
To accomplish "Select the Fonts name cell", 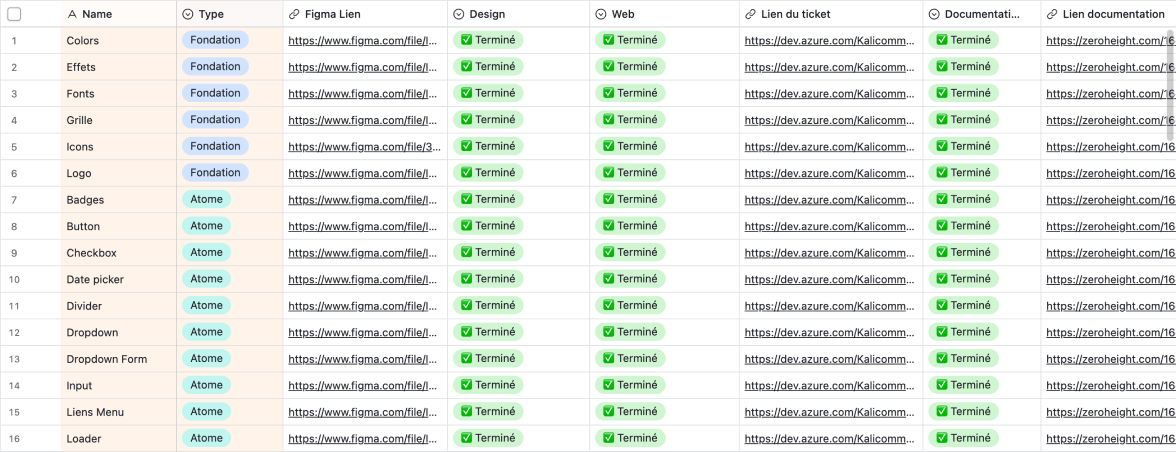I will tap(118, 94).
